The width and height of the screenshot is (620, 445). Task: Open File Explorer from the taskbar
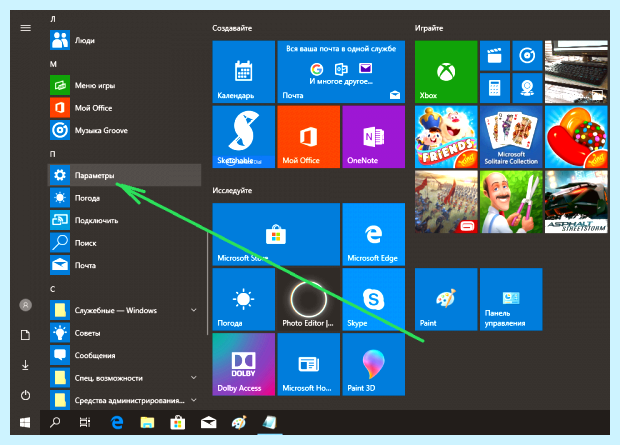[x=147, y=422]
